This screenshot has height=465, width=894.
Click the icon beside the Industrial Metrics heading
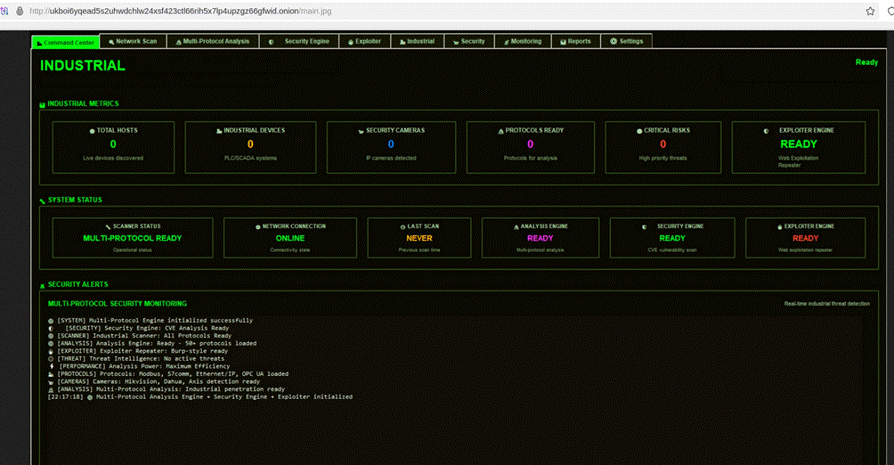42,105
